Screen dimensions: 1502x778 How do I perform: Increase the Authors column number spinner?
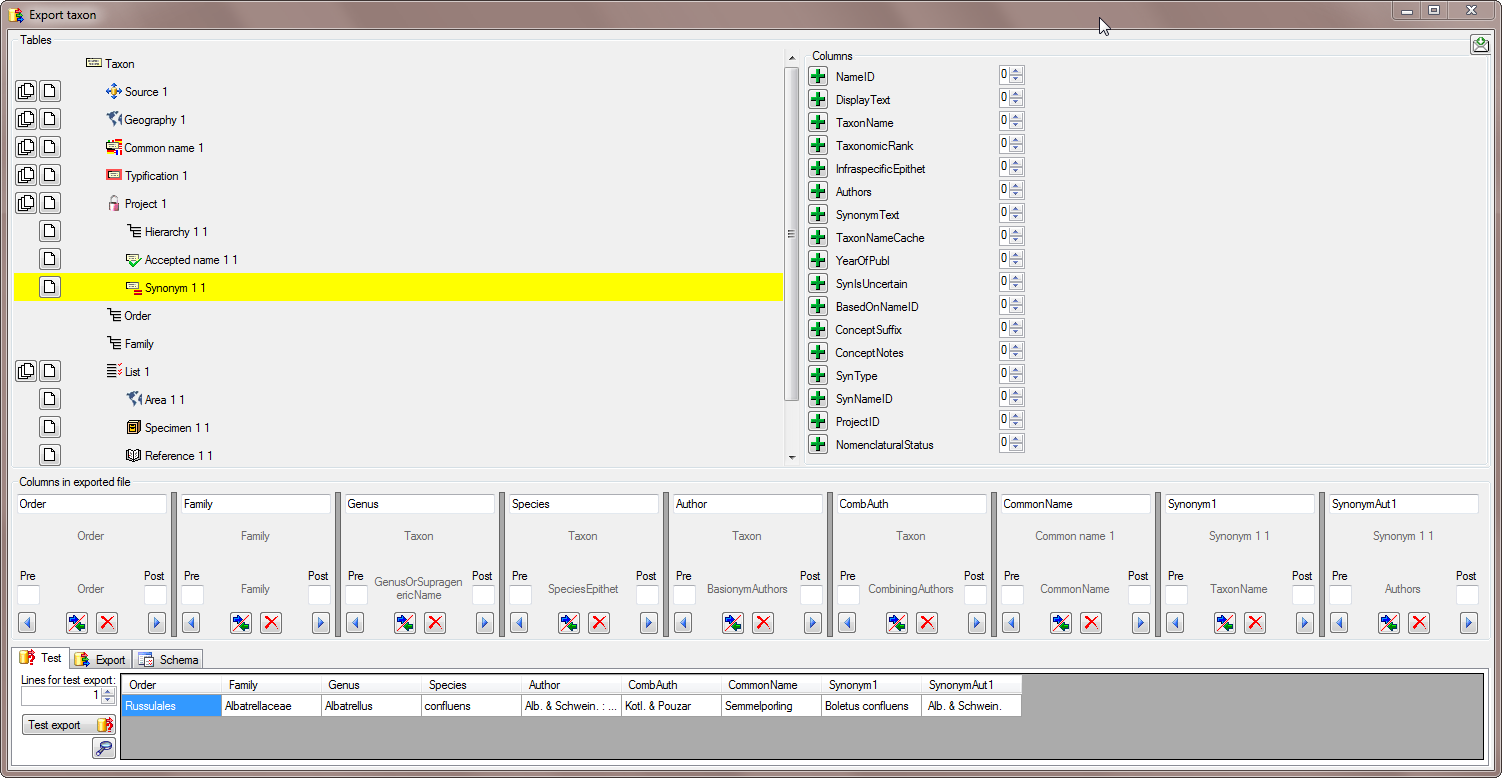click(x=1017, y=187)
